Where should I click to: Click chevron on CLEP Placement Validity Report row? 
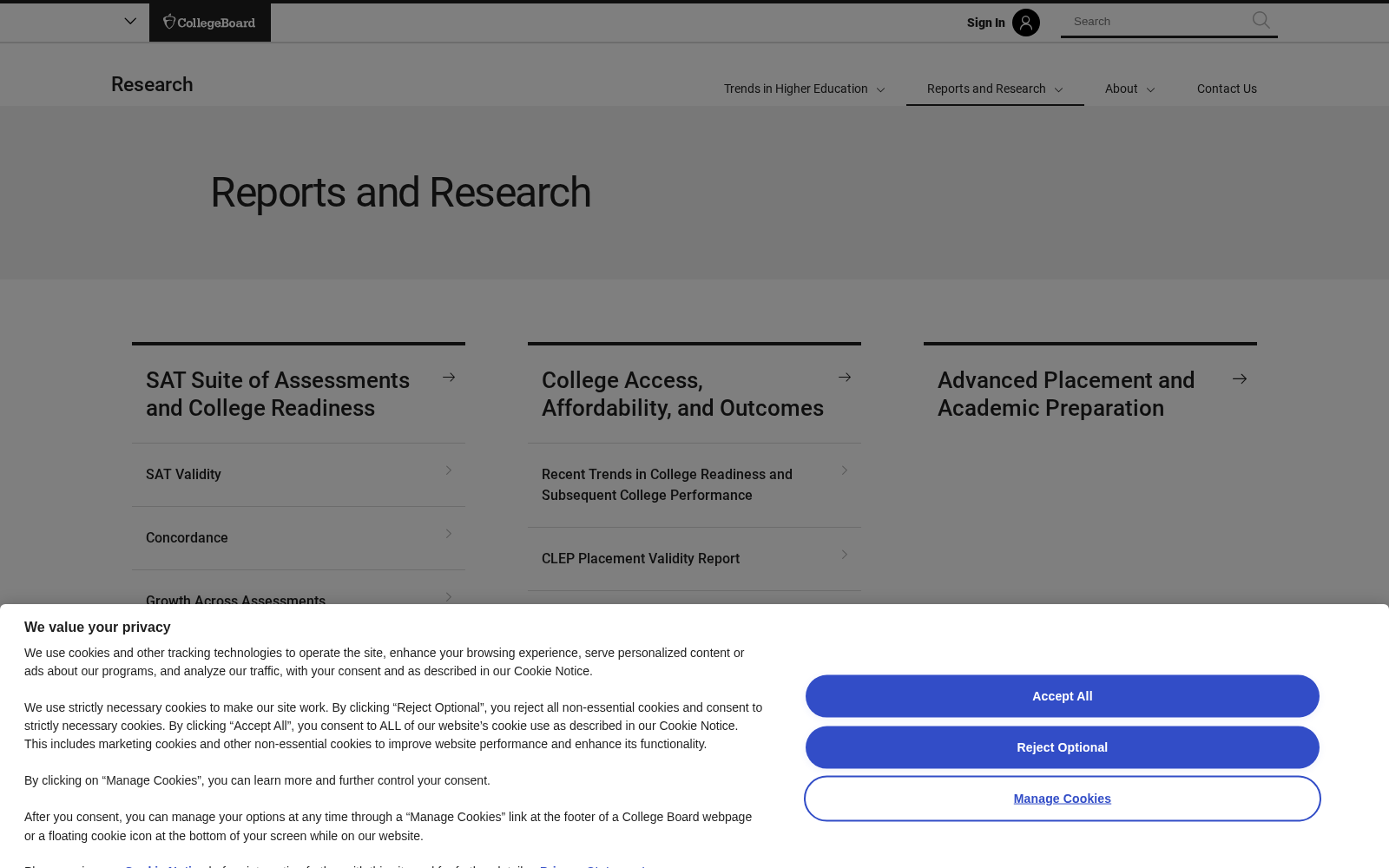(845, 555)
